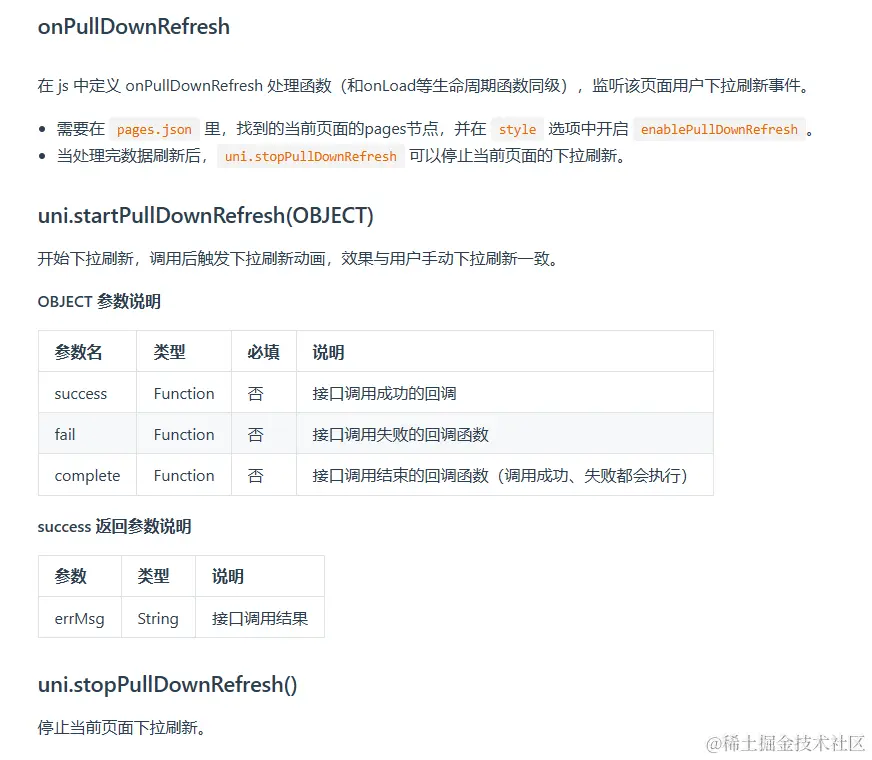Select the pages.json inline code

pyautogui.click(x=154, y=130)
